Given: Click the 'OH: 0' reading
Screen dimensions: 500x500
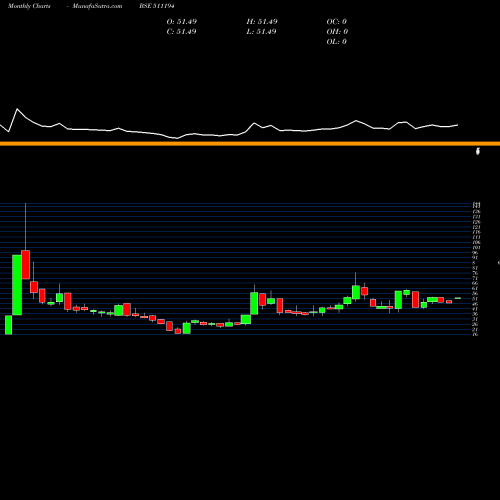Looking at the screenshot, I should 337,32.
